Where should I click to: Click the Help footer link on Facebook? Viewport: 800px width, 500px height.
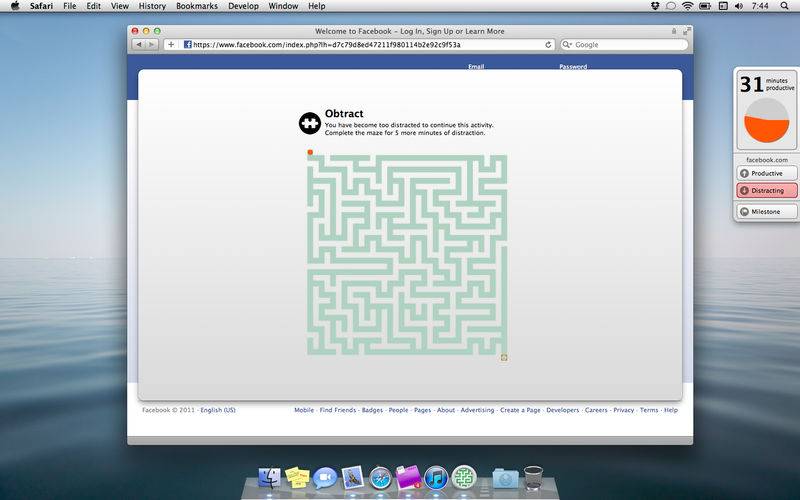(x=671, y=410)
